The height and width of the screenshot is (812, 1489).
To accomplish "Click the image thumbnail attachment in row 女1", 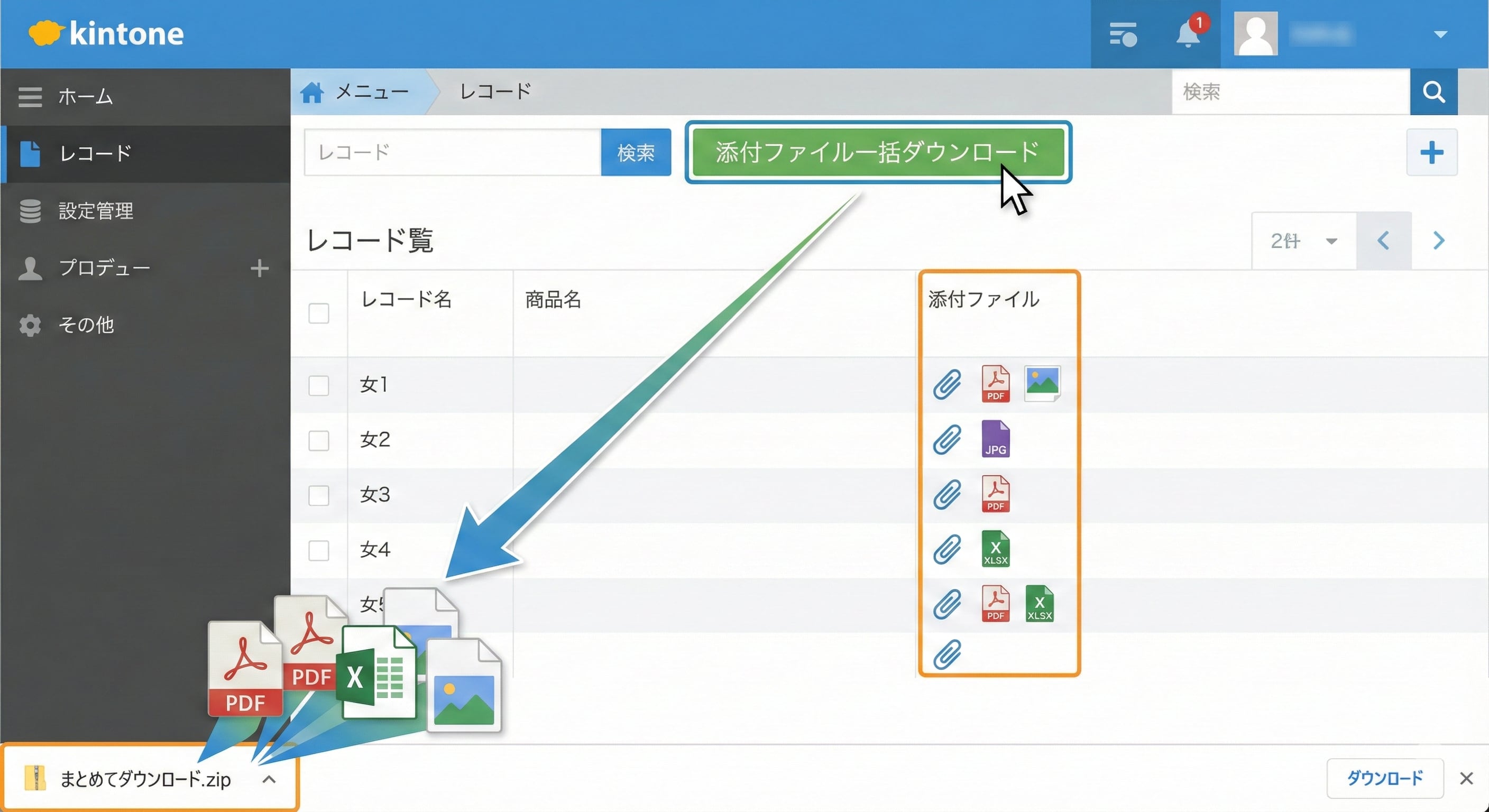I will (1042, 383).
